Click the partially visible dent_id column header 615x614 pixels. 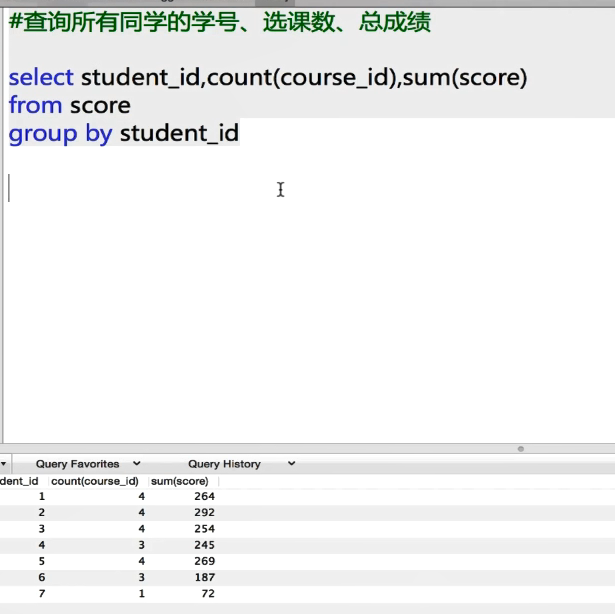19,481
